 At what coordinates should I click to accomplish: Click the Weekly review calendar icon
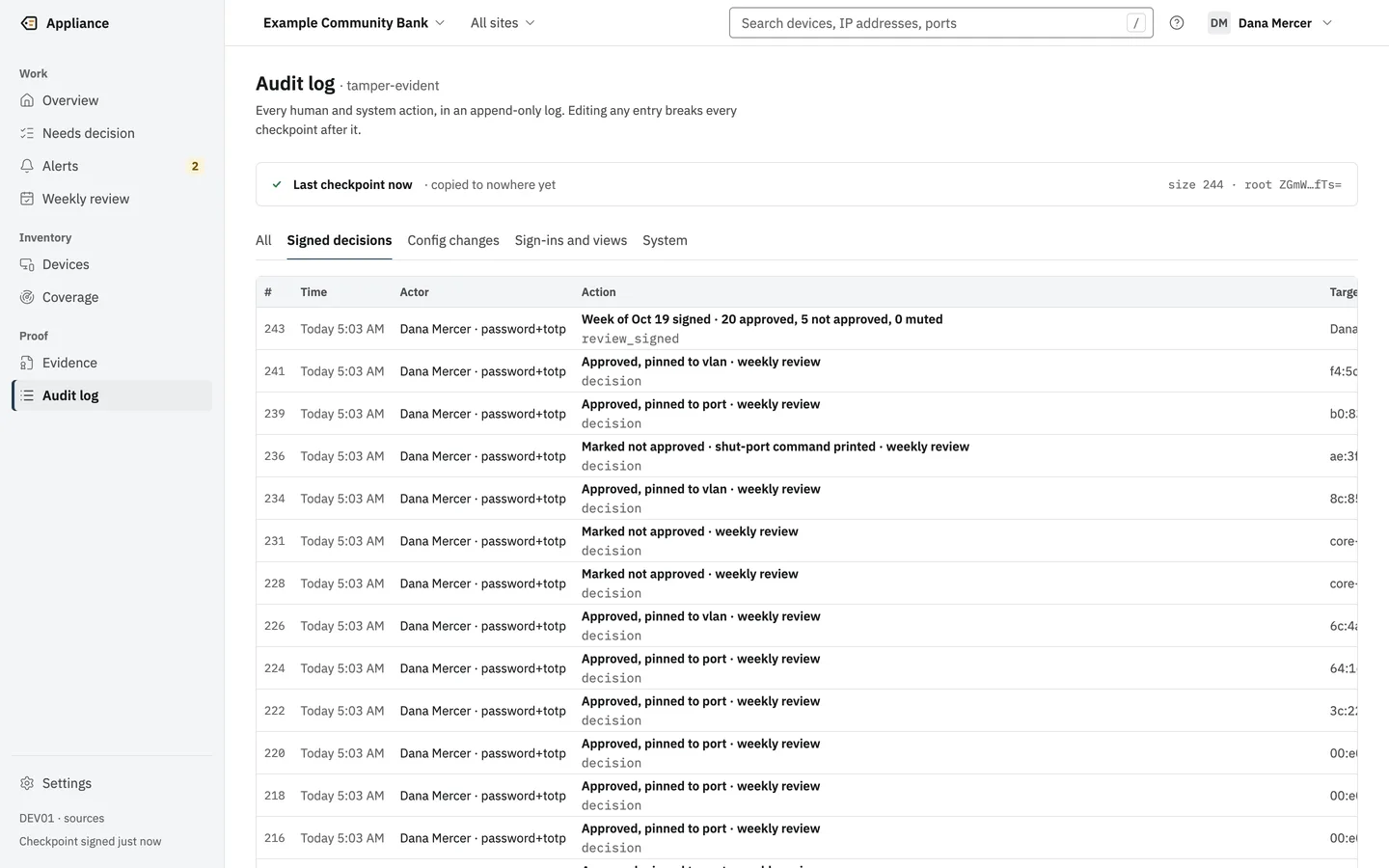[x=27, y=199]
